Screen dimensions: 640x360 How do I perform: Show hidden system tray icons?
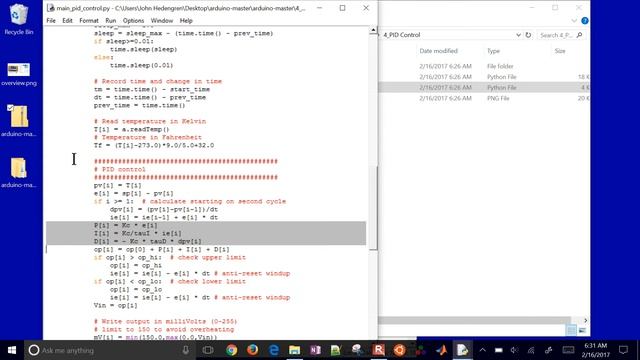tap(482, 350)
